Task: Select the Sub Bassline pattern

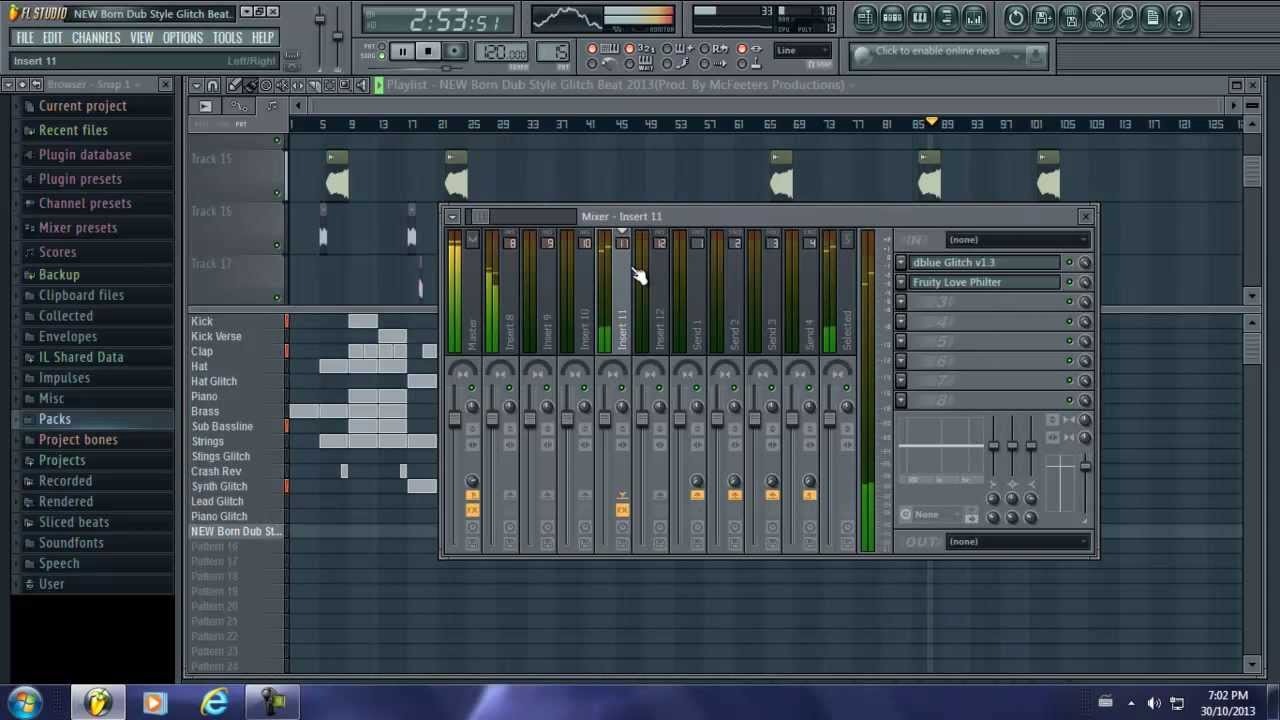Action: point(222,426)
